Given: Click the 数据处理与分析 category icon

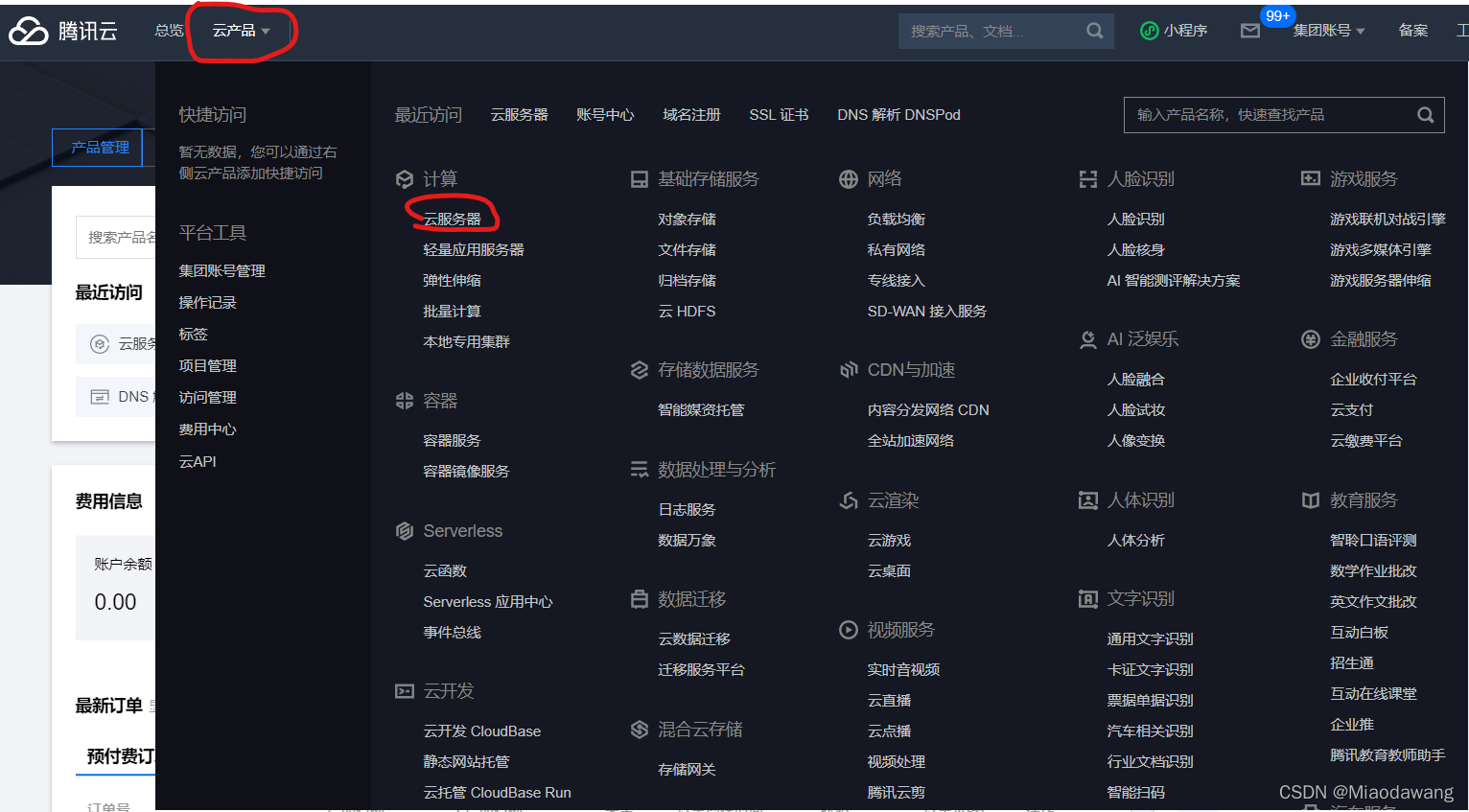Looking at the screenshot, I should 640,470.
